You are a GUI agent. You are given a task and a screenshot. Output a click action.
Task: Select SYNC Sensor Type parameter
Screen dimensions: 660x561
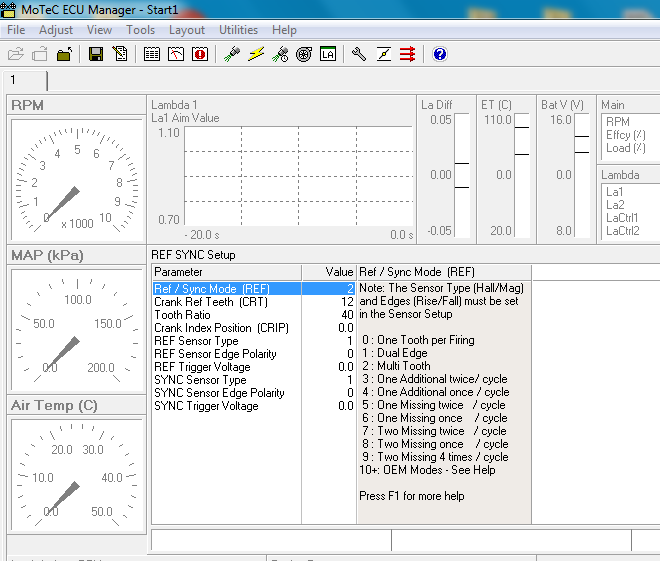(200, 380)
